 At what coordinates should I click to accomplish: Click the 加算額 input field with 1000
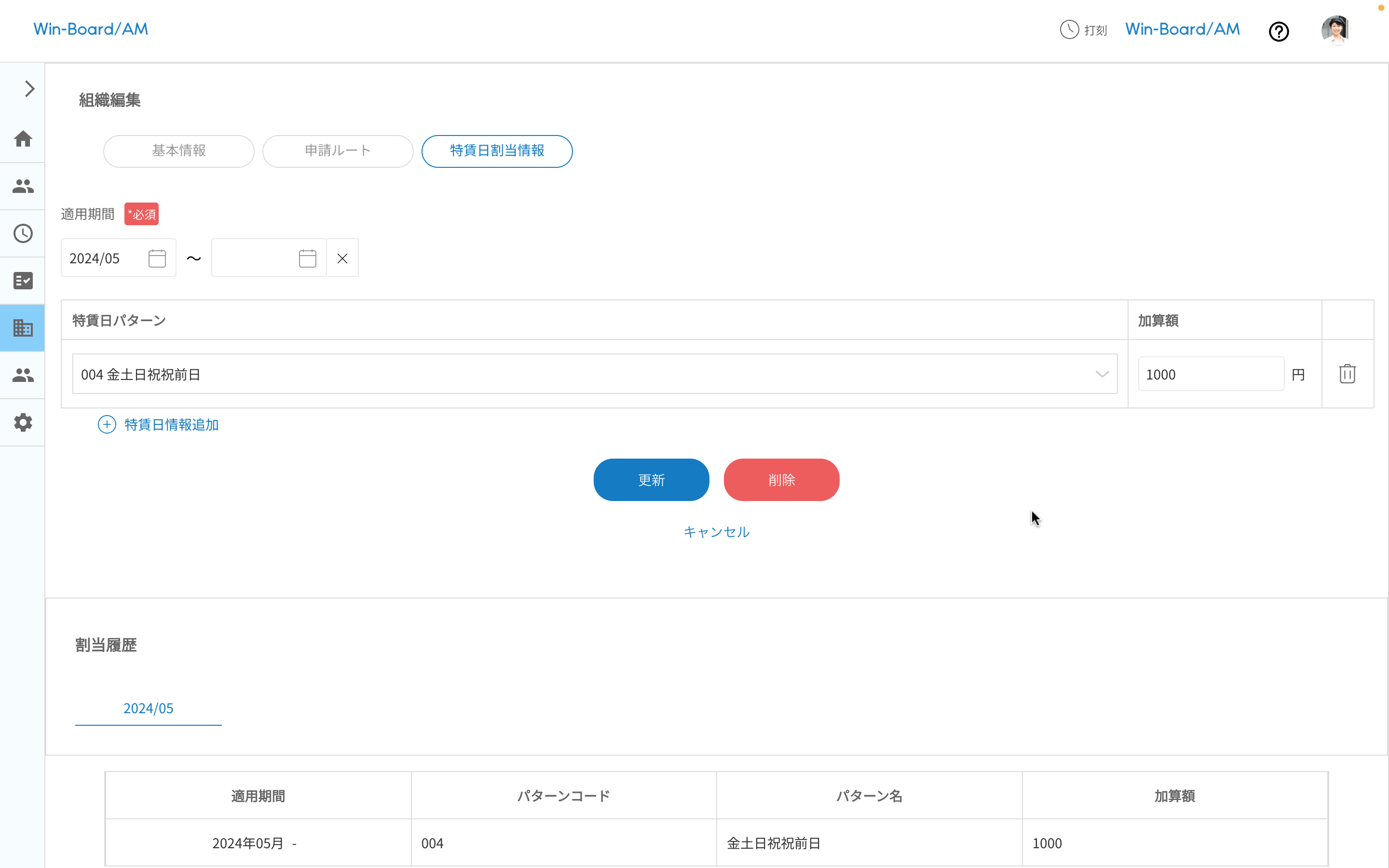pos(1210,374)
